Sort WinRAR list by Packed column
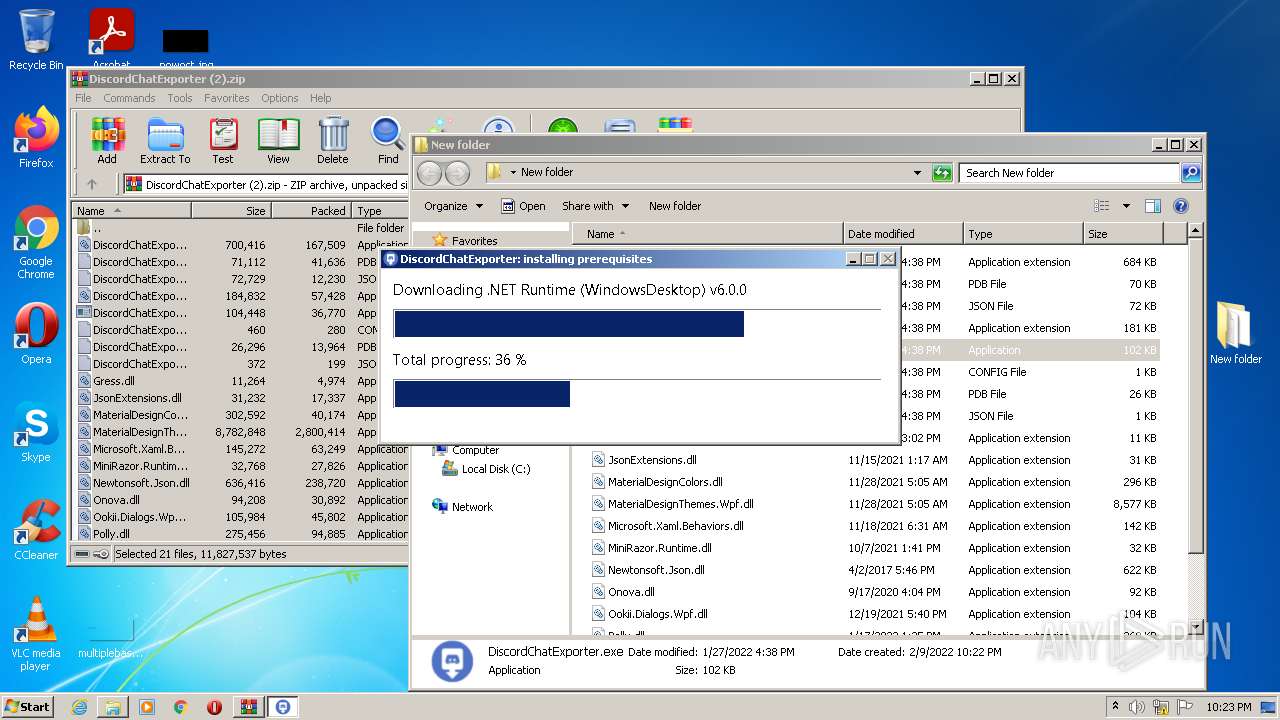The width and height of the screenshot is (1280, 720). pos(311,211)
